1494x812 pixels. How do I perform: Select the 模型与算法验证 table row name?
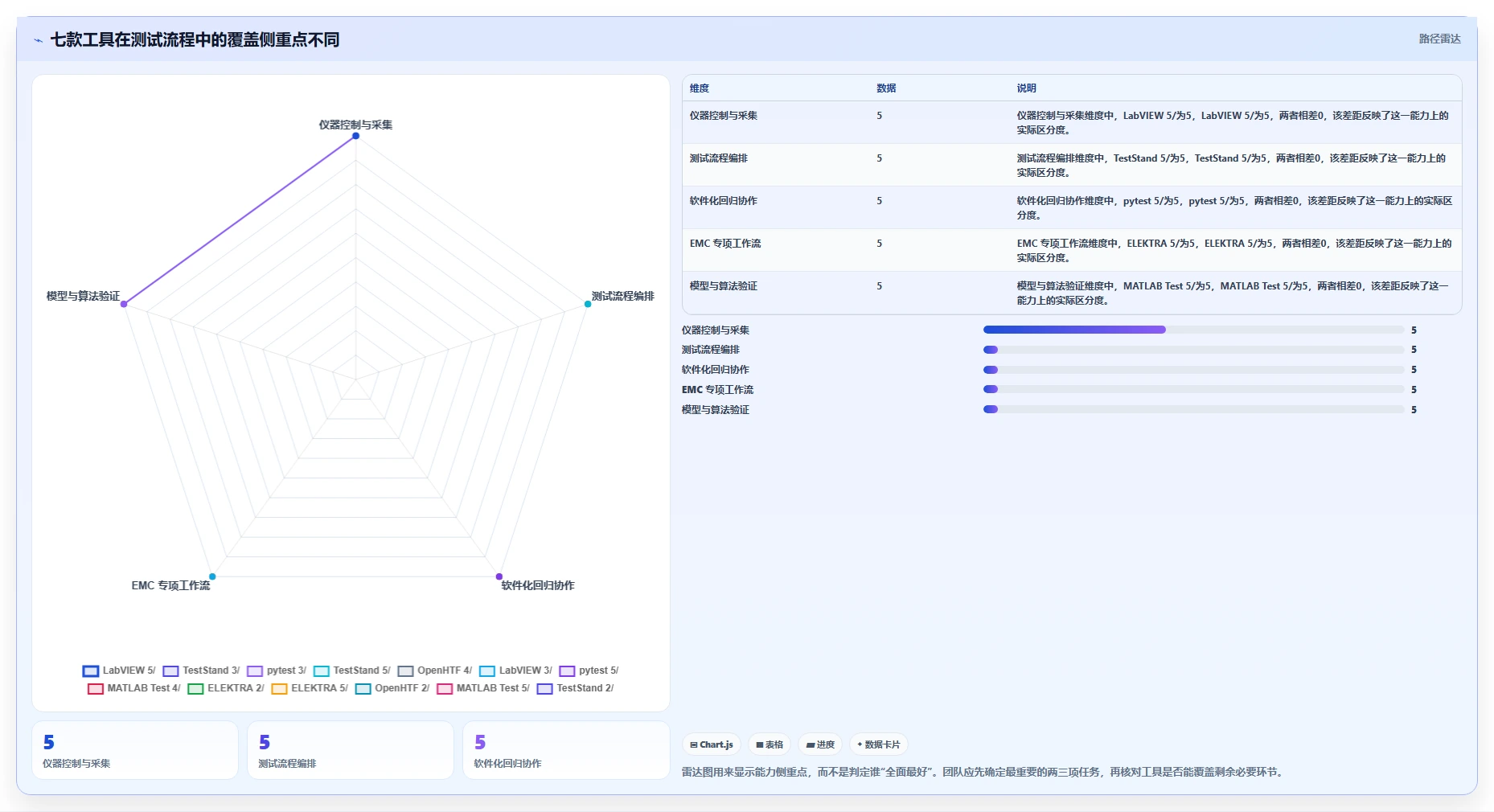[724, 286]
